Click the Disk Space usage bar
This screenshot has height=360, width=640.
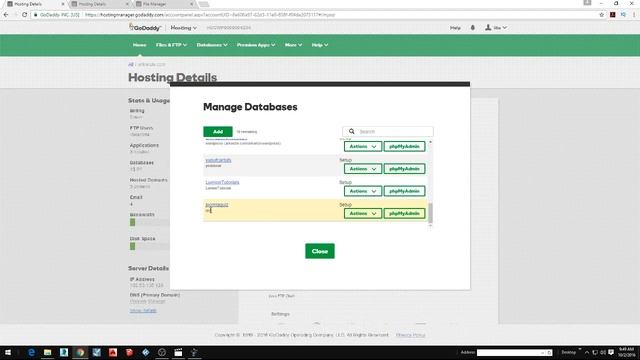[x=149, y=246]
